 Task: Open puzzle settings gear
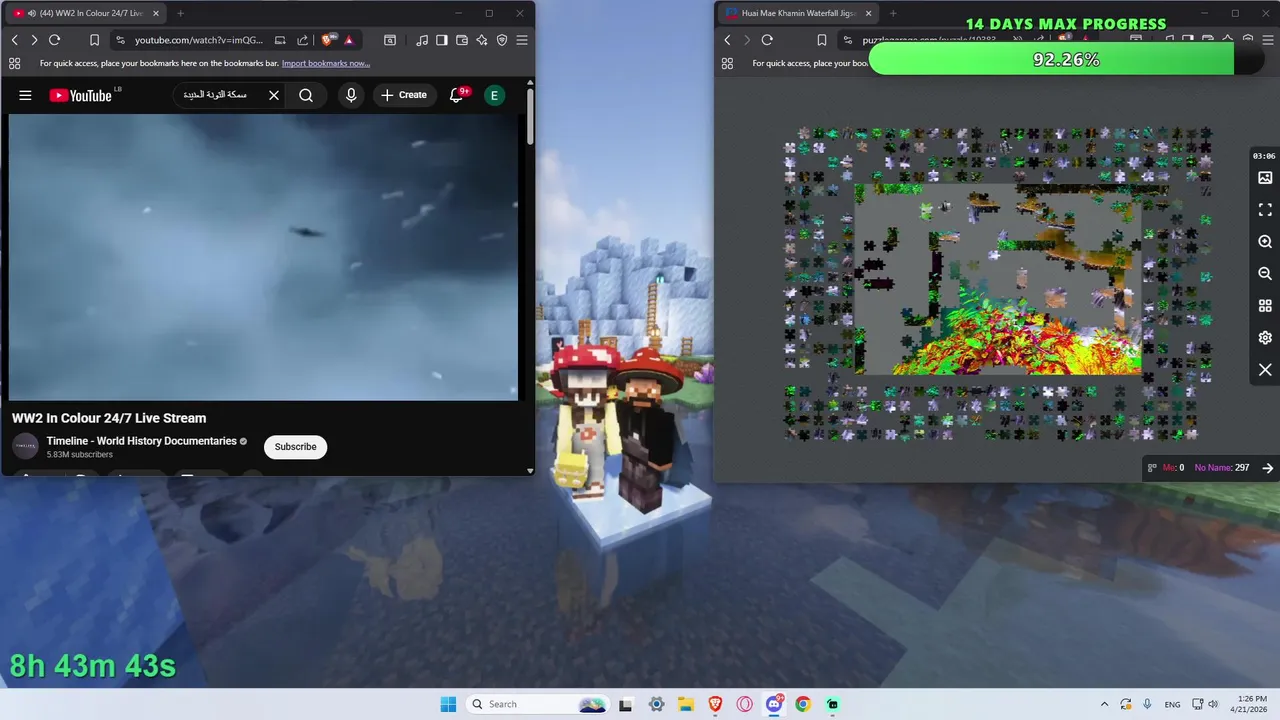click(1265, 338)
